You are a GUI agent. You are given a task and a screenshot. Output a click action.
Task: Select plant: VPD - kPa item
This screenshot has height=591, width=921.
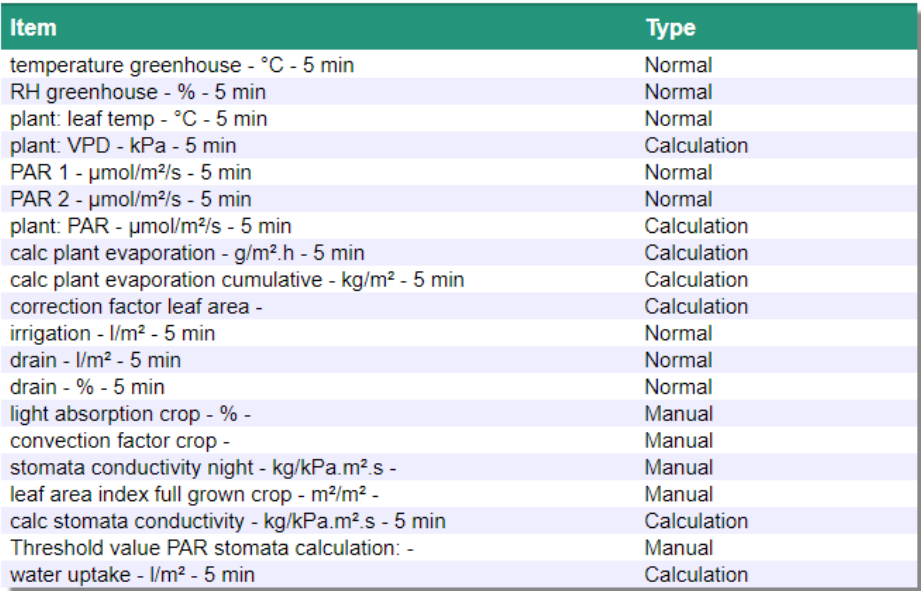pyautogui.click(x=123, y=146)
